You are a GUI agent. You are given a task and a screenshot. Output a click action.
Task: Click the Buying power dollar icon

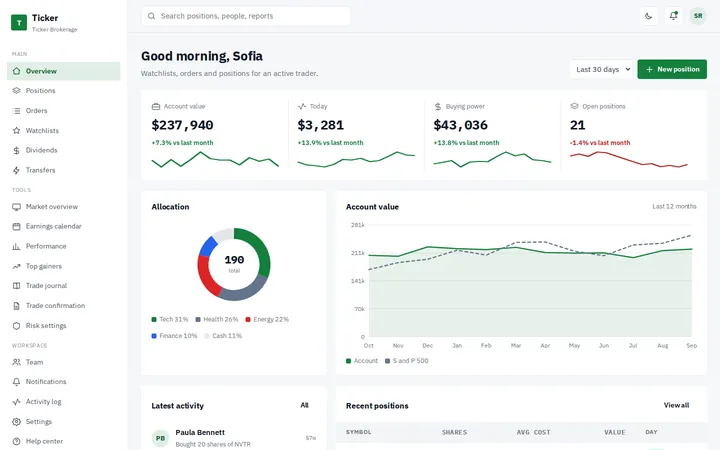click(438, 107)
